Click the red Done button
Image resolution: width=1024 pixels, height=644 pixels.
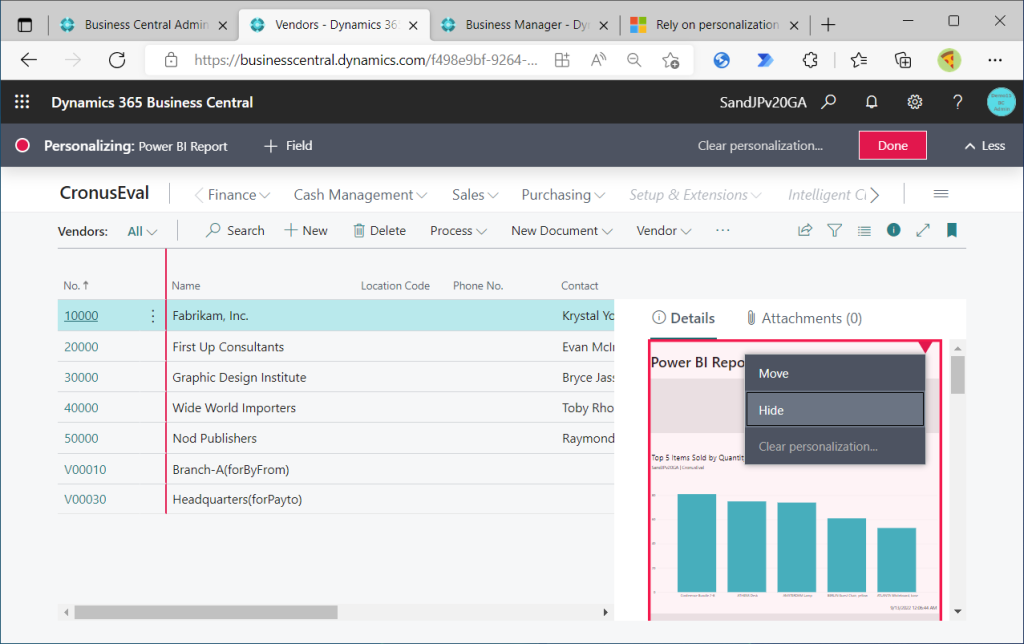coord(892,146)
